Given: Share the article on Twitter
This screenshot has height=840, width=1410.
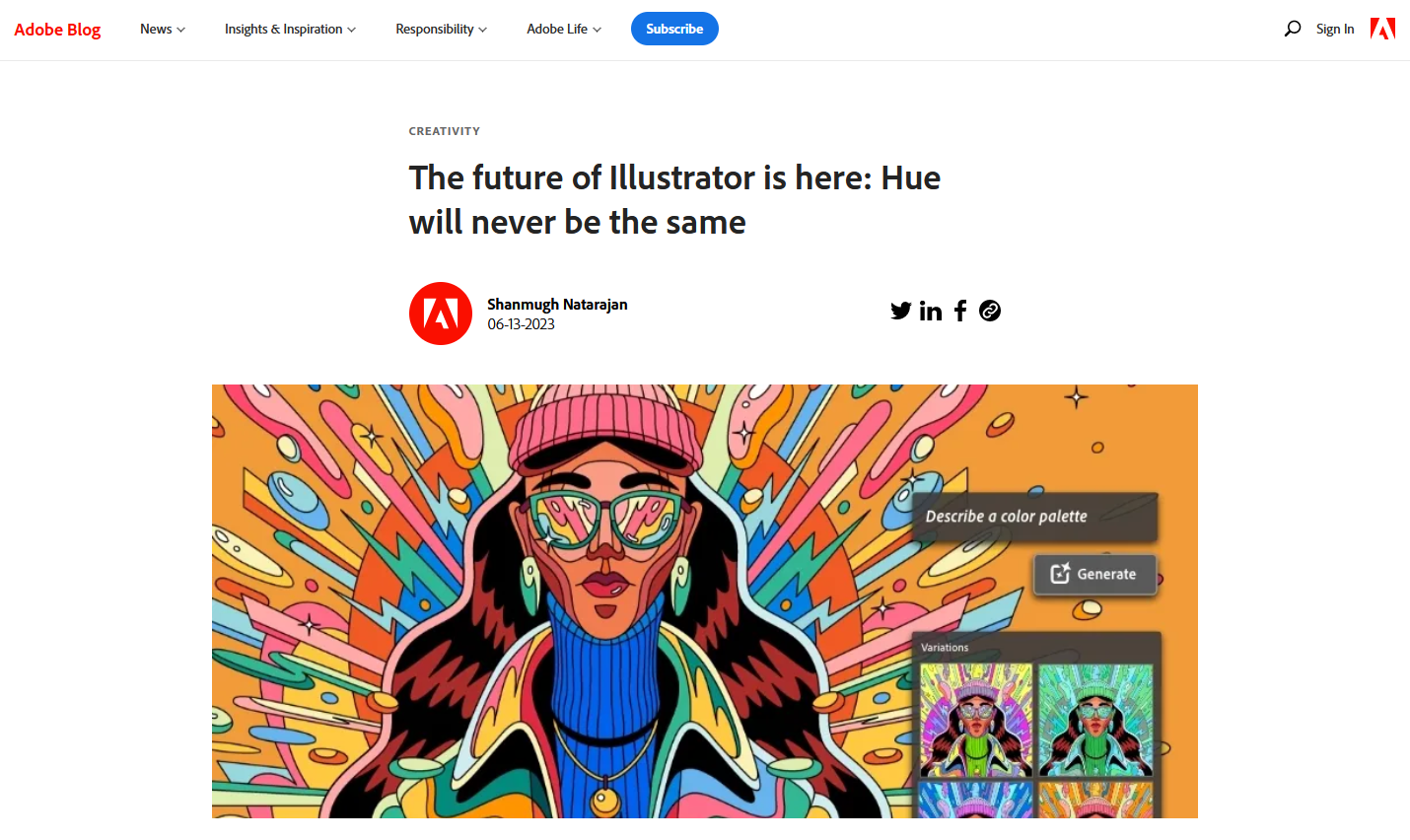Looking at the screenshot, I should coord(901,311).
